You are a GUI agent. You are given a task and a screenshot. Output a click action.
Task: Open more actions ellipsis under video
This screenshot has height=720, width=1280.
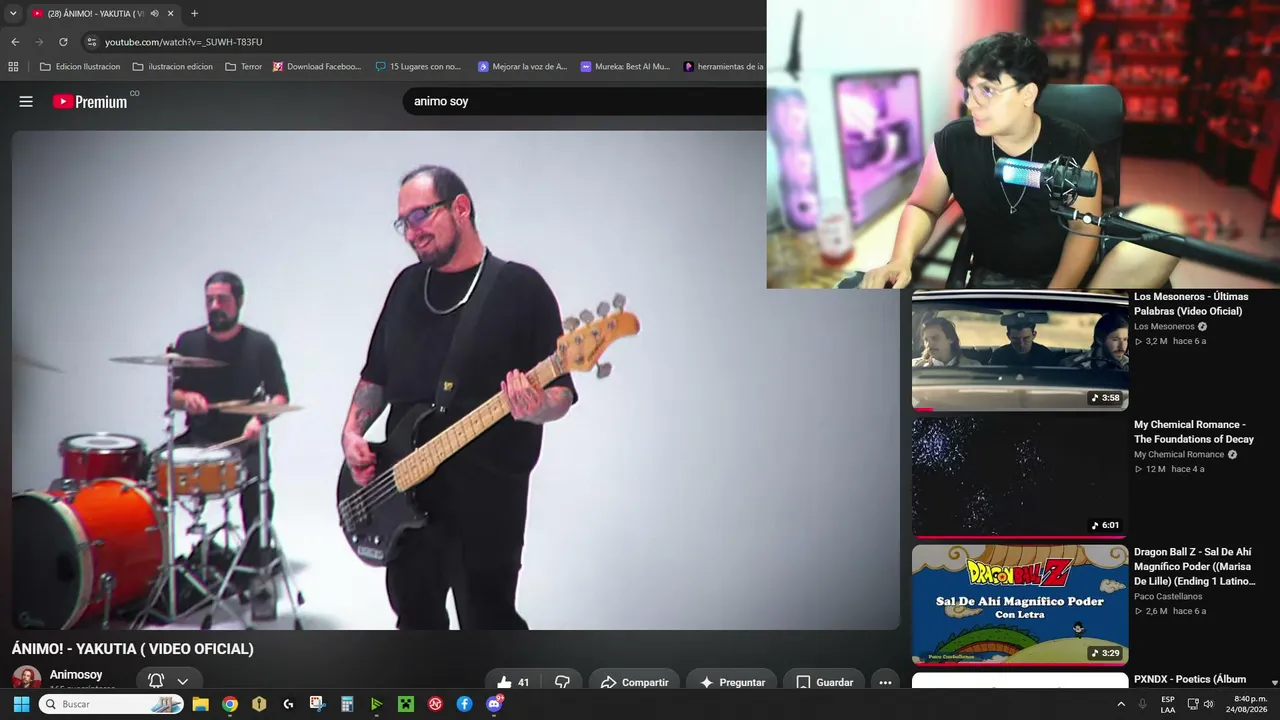click(885, 682)
